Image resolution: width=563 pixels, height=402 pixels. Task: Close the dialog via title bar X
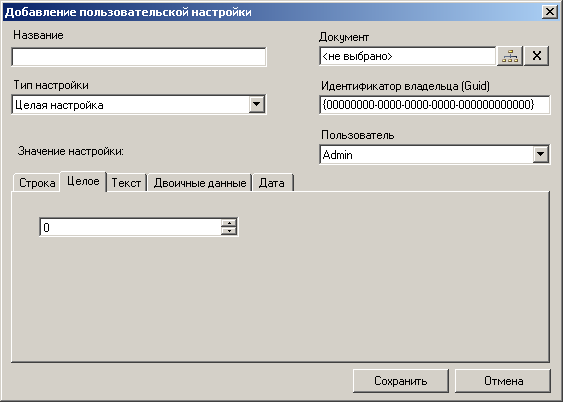coord(550,12)
